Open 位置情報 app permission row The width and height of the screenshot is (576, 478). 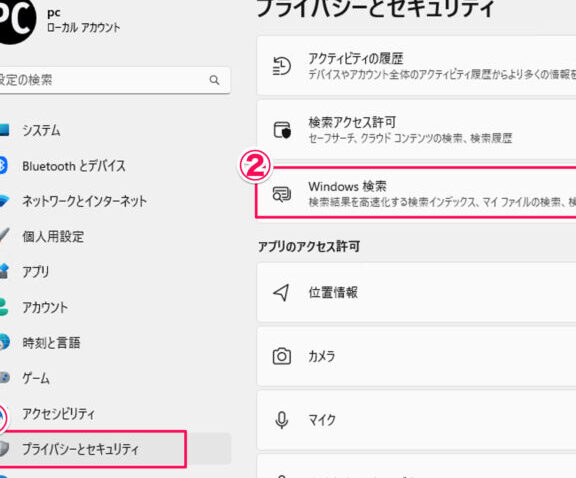417,292
